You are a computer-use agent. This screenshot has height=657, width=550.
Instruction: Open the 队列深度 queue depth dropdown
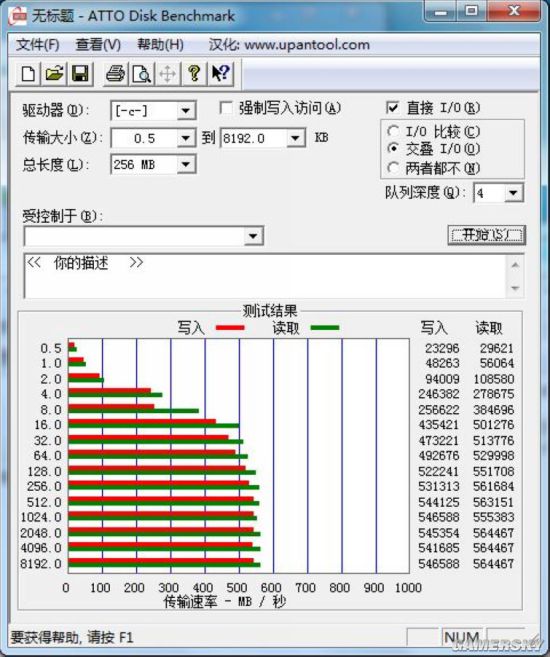click(513, 193)
